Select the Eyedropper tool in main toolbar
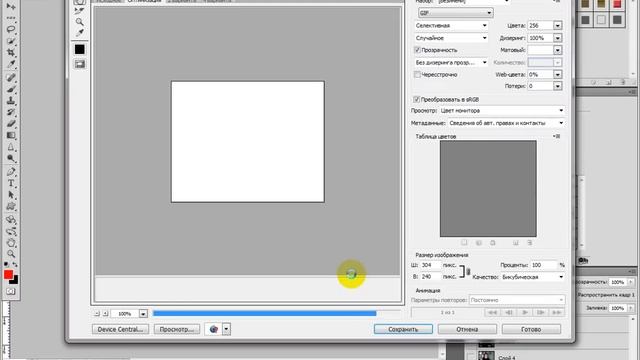 11,64
